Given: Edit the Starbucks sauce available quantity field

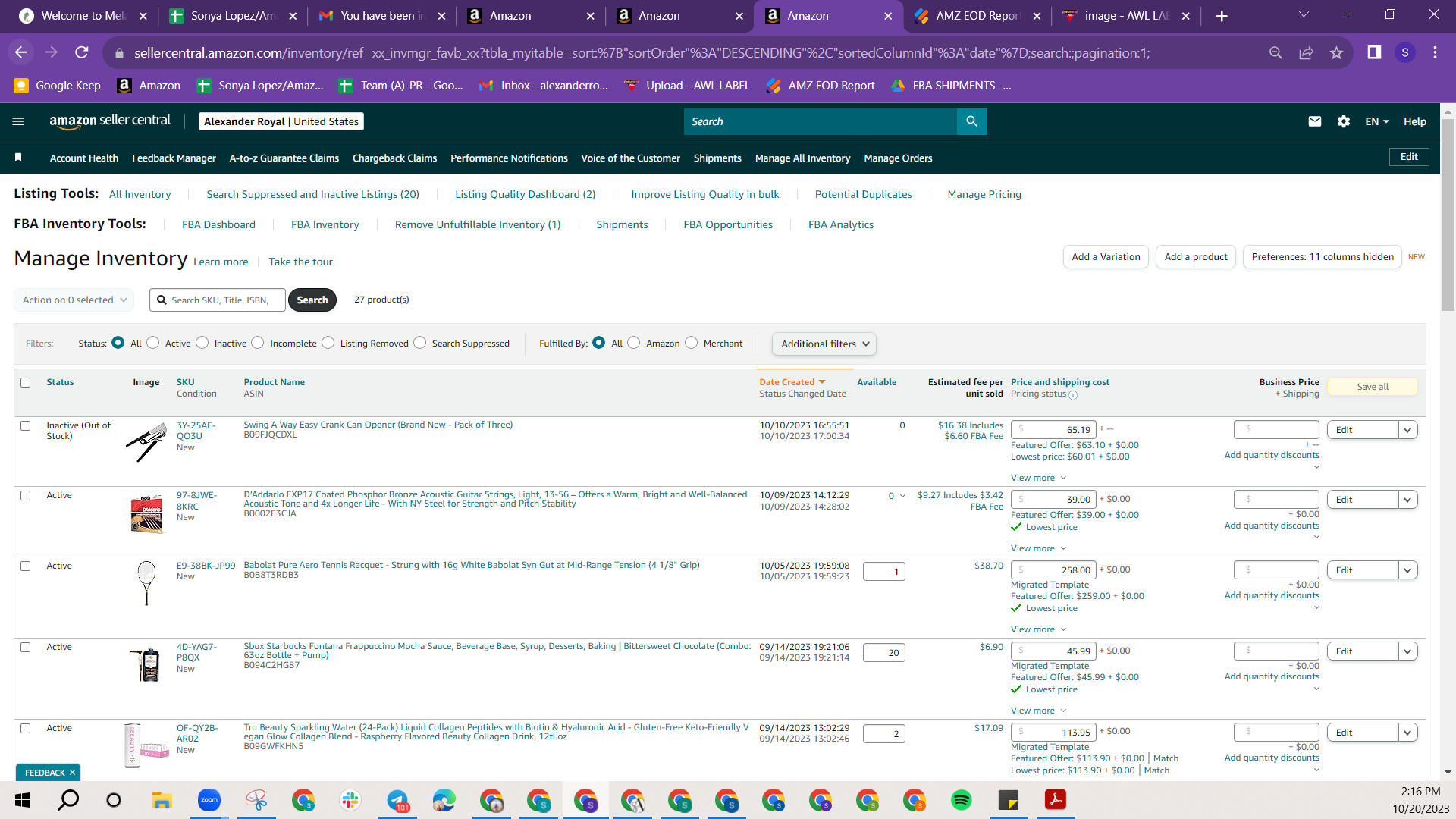Looking at the screenshot, I should tap(884, 653).
